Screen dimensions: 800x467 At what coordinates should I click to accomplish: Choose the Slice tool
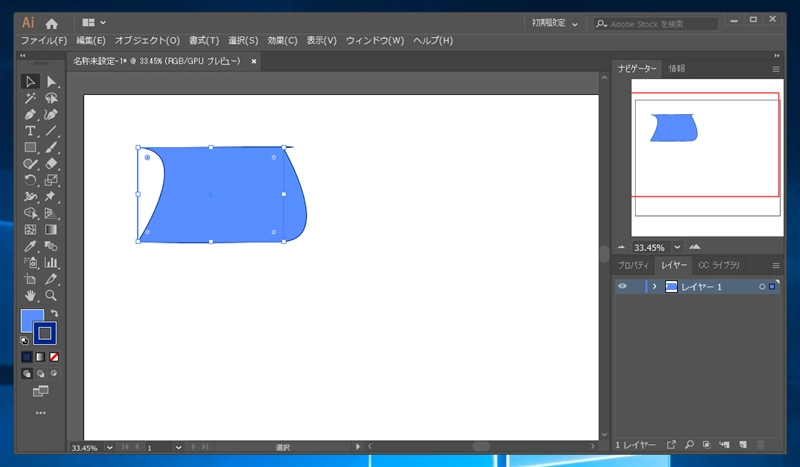pyautogui.click(x=51, y=279)
